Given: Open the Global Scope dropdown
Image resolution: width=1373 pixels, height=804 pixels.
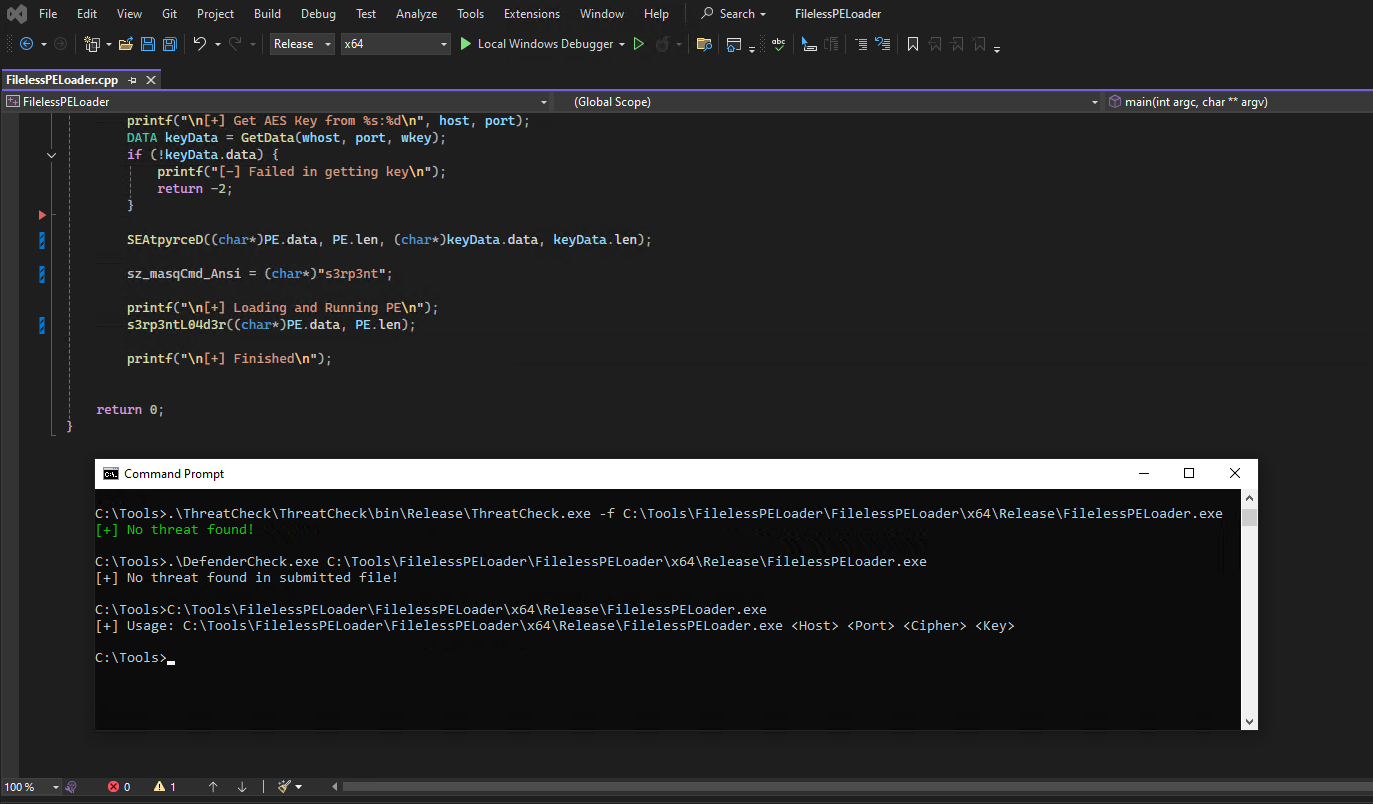Looking at the screenshot, I should tap(827, 102).
